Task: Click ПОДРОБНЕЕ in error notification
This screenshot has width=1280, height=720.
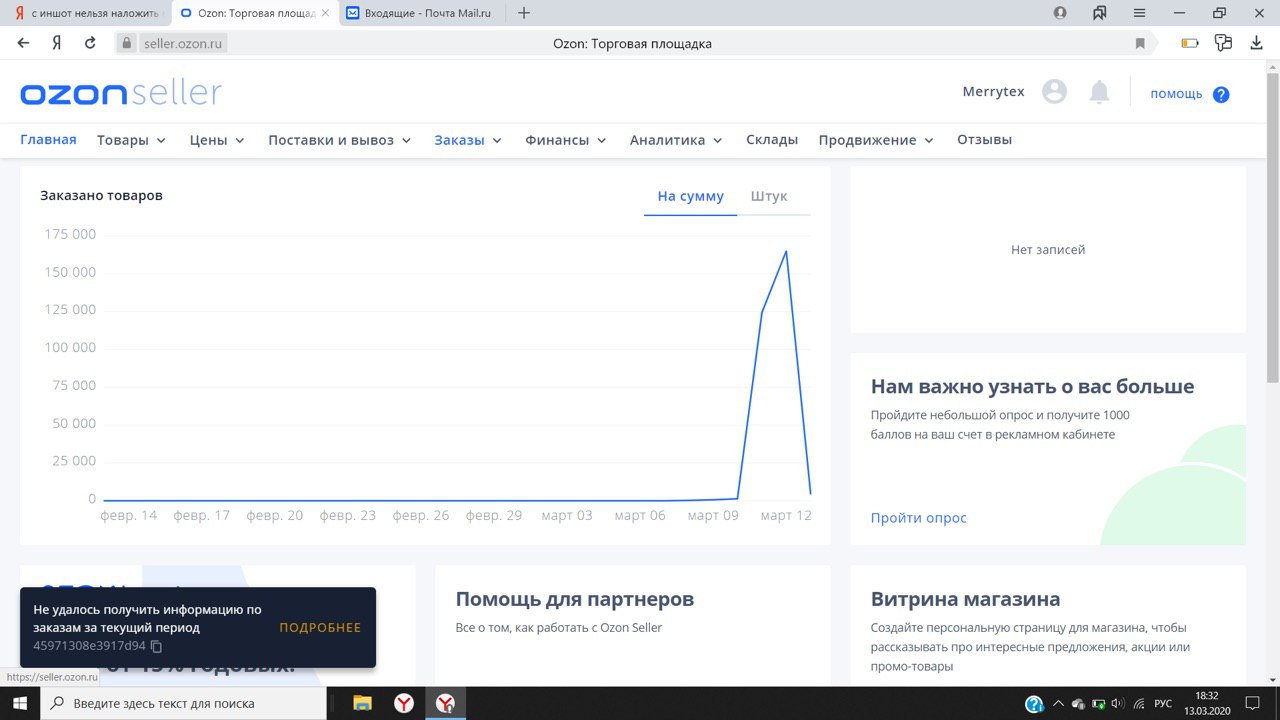Action: (320, 628)
